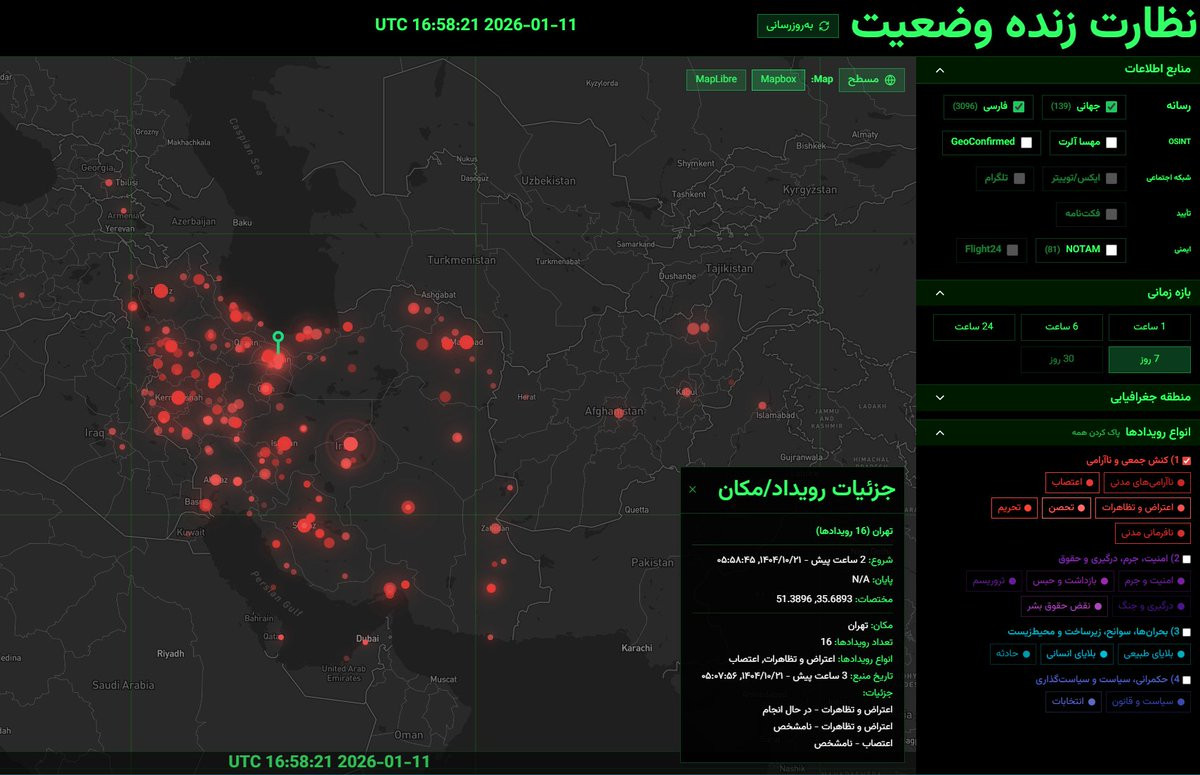Collapse the منابع اطلاعات section chevron
This screenshot has width=1200, height=775.
pyautogui.click(x=940, y=70)
